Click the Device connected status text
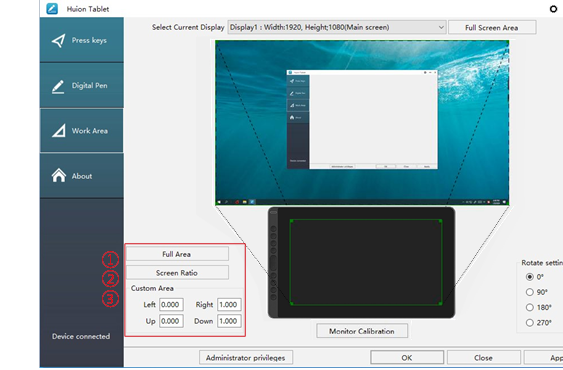This screenshot has height=370, width=563. [x=81, y=336]
